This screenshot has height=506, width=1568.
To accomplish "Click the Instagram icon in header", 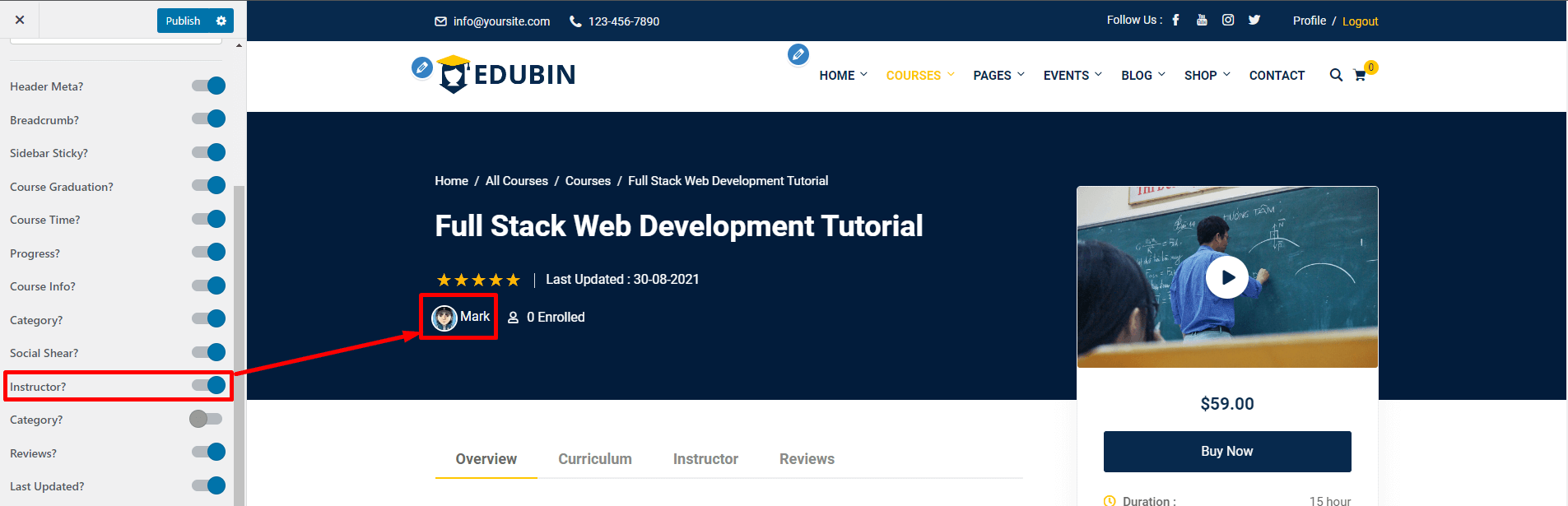I will point(1228,21).
